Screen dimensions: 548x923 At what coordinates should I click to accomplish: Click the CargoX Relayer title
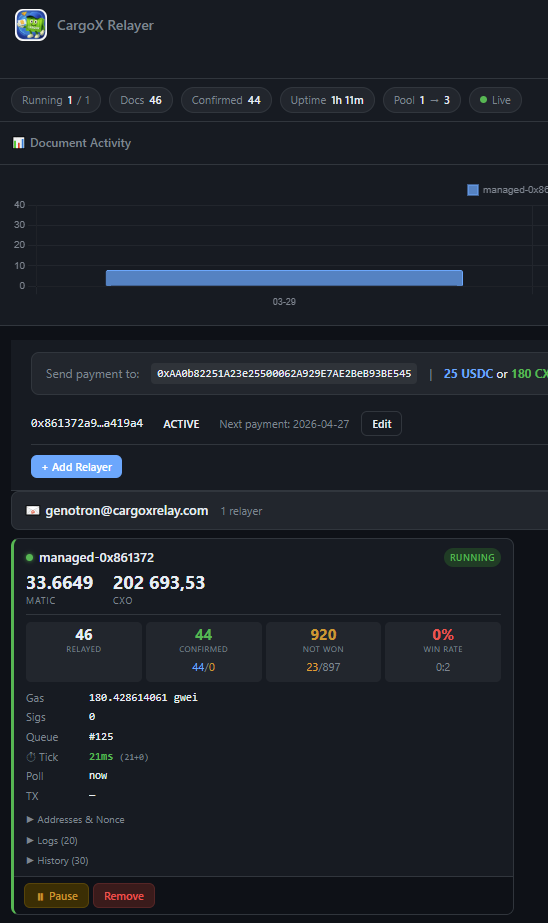click(x=105, y=25)
